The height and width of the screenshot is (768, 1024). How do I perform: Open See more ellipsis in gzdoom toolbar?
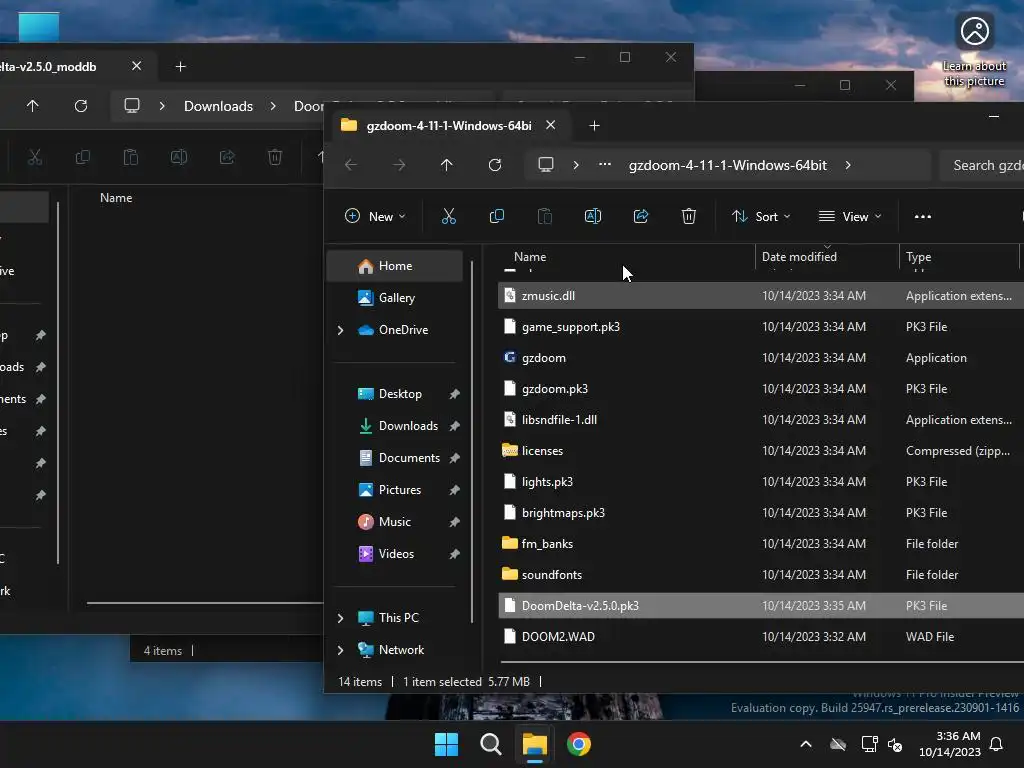pos(923,217)
